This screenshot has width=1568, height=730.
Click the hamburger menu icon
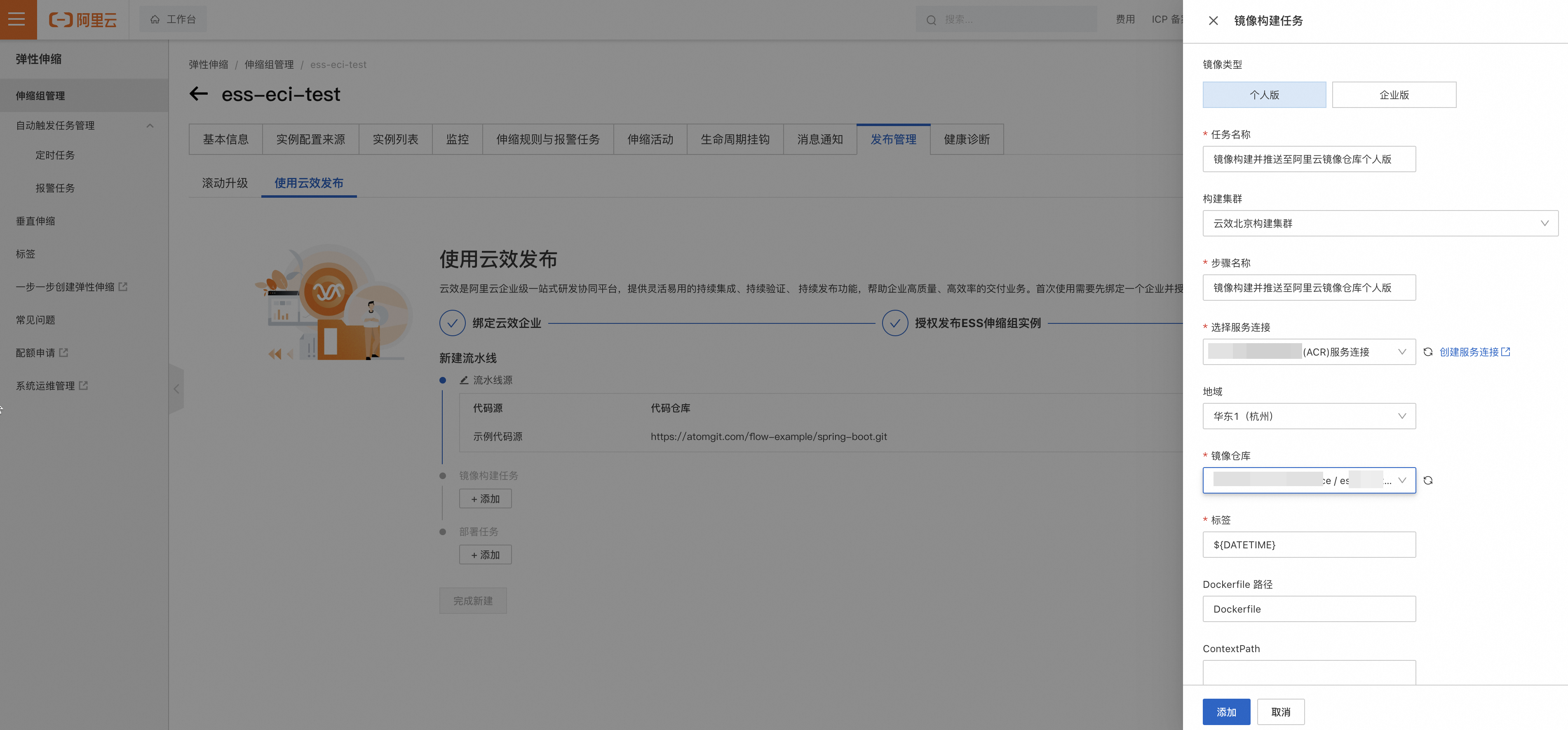click(x=17, y=19)
